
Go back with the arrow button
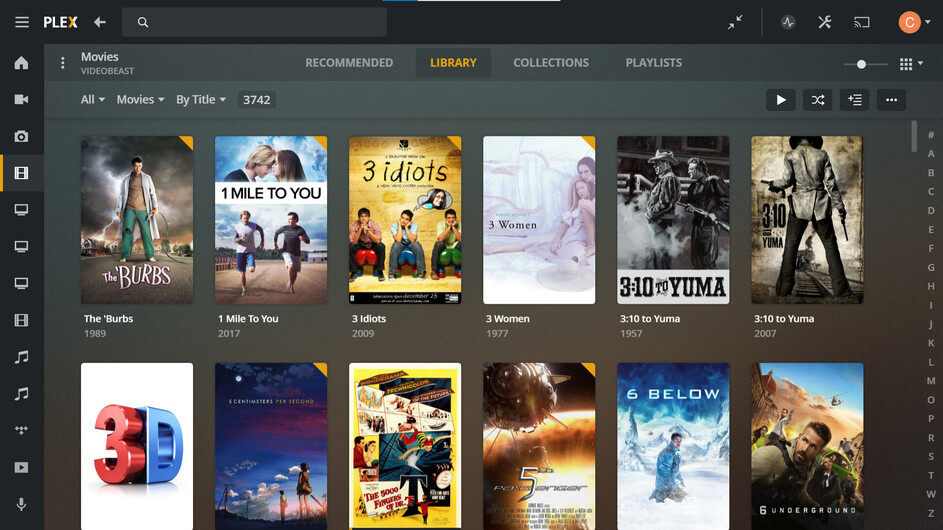100,22
